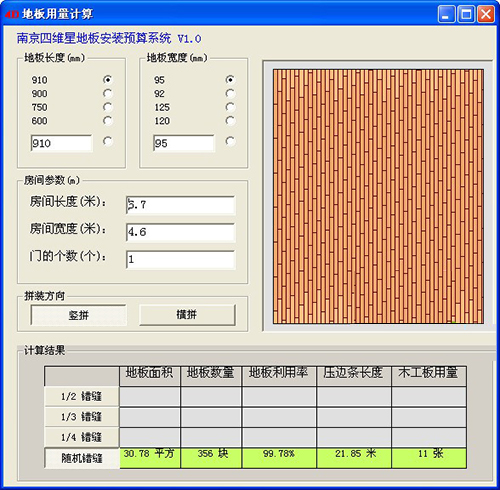Click the custom floor length field showing 910
500x490 pixels.
click(x=61, y=143)
